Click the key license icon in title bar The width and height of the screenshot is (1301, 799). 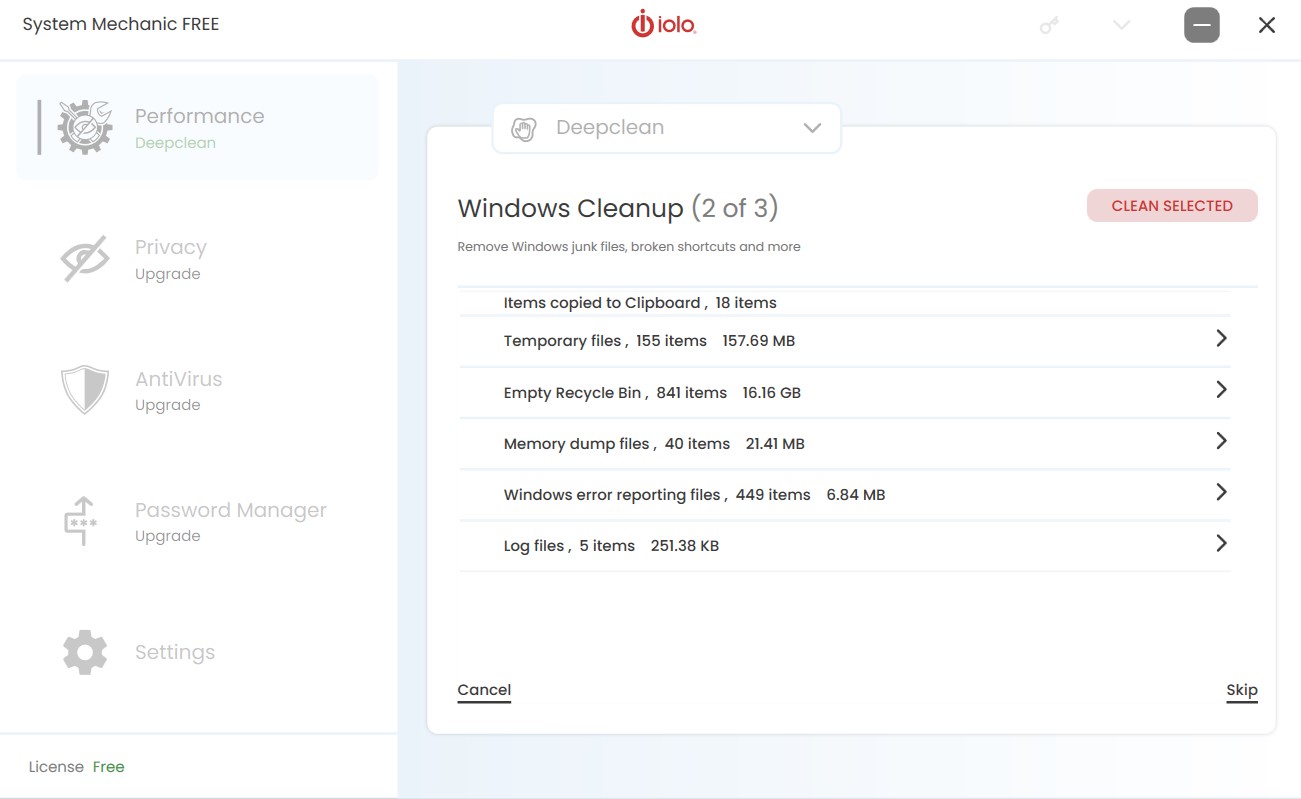point(1049,25)
